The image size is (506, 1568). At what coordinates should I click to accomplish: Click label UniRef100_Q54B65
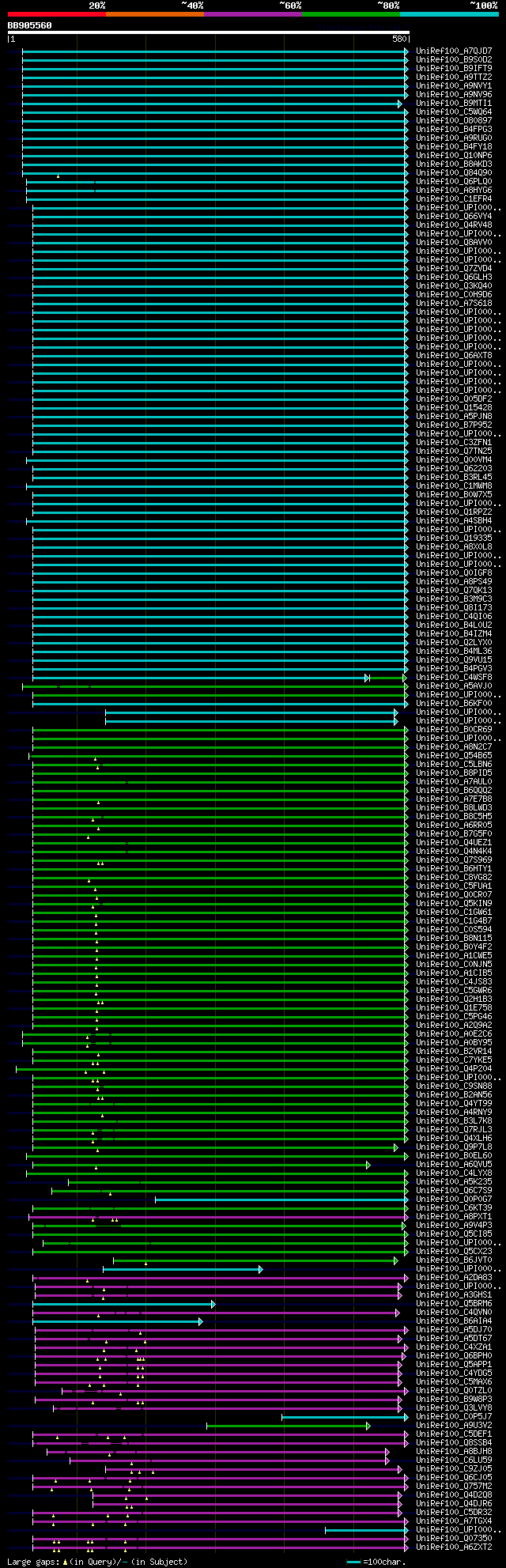click(x=454, y=756)
